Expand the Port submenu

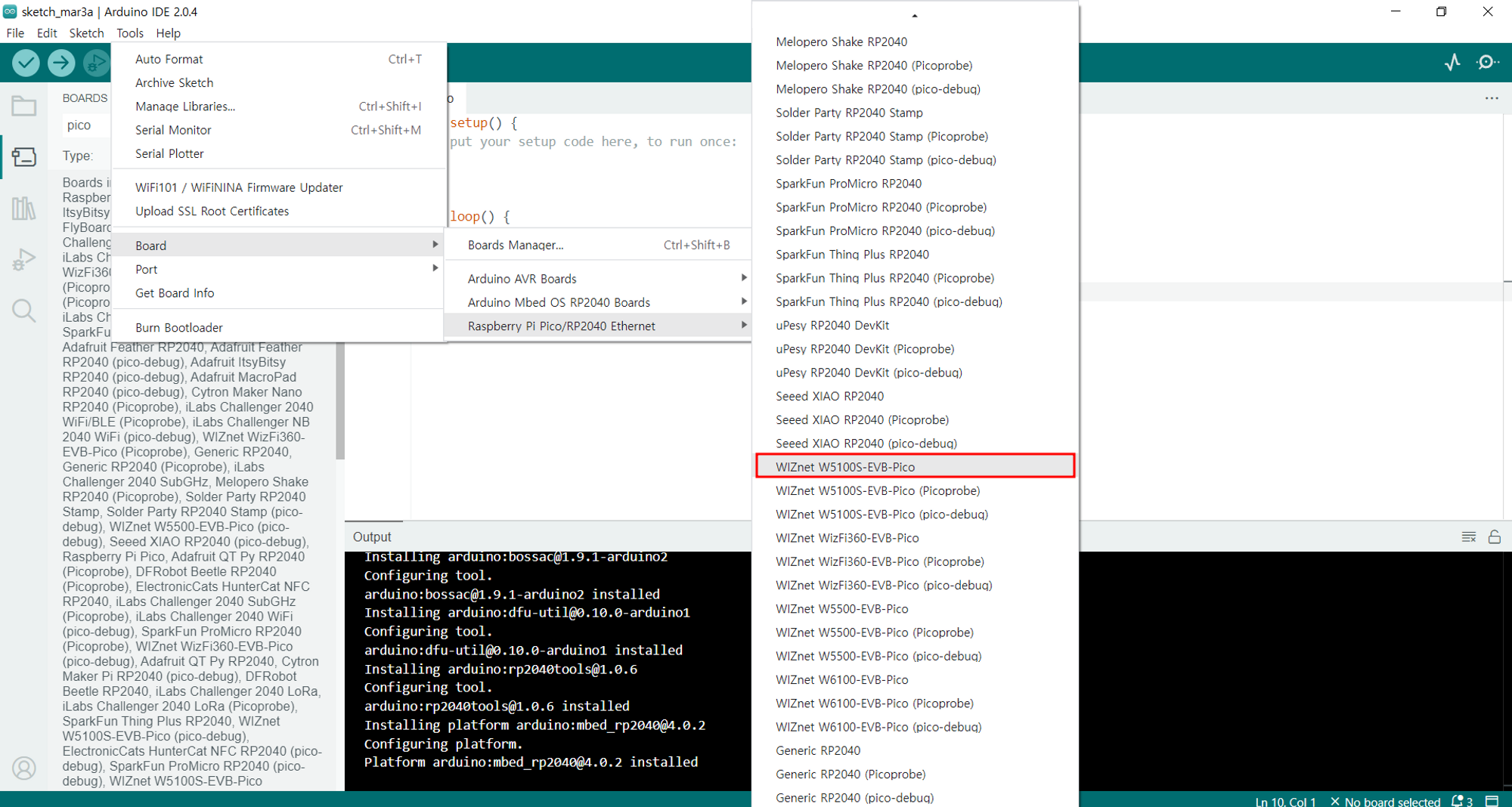(x=146, y=269)
